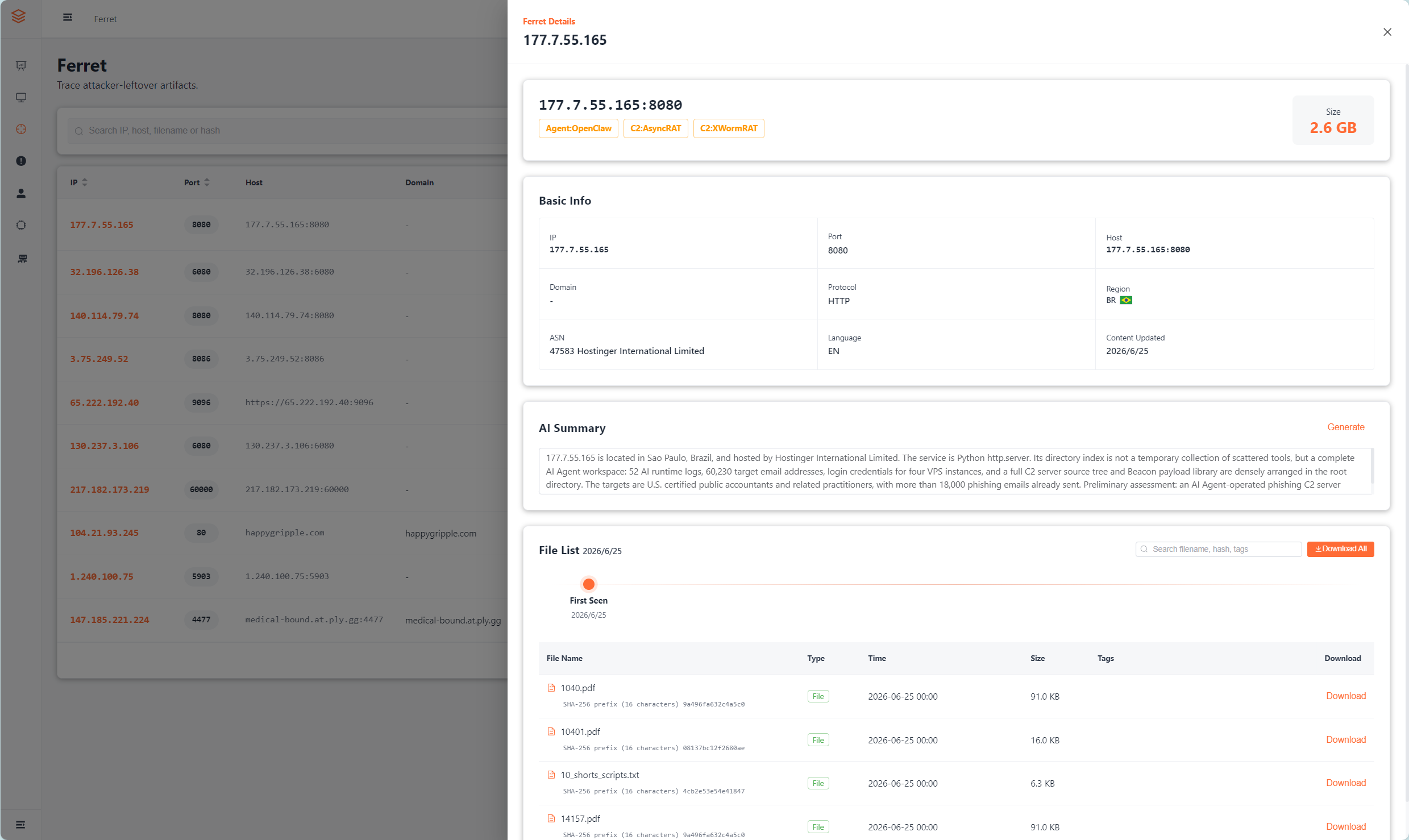
Task: Open the Ferret breadcrumb in the header
Action: pyautogui.click(x=105, y=19)
